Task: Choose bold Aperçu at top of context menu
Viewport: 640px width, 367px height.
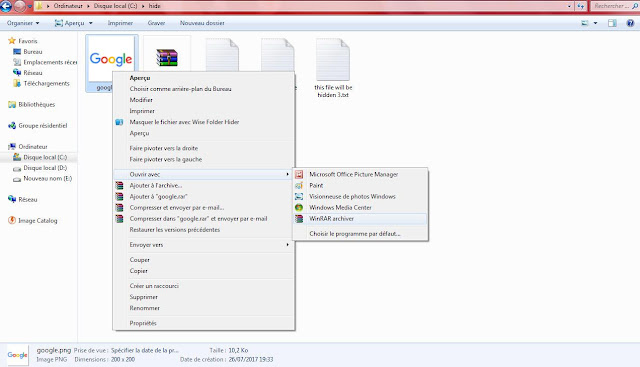Action: (140, 78)
